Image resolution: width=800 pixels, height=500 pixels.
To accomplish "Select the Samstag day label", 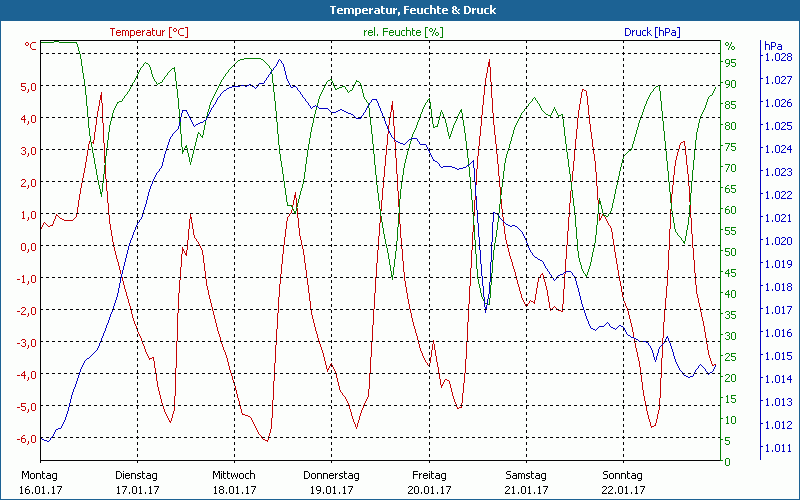I will click(526, 475).
